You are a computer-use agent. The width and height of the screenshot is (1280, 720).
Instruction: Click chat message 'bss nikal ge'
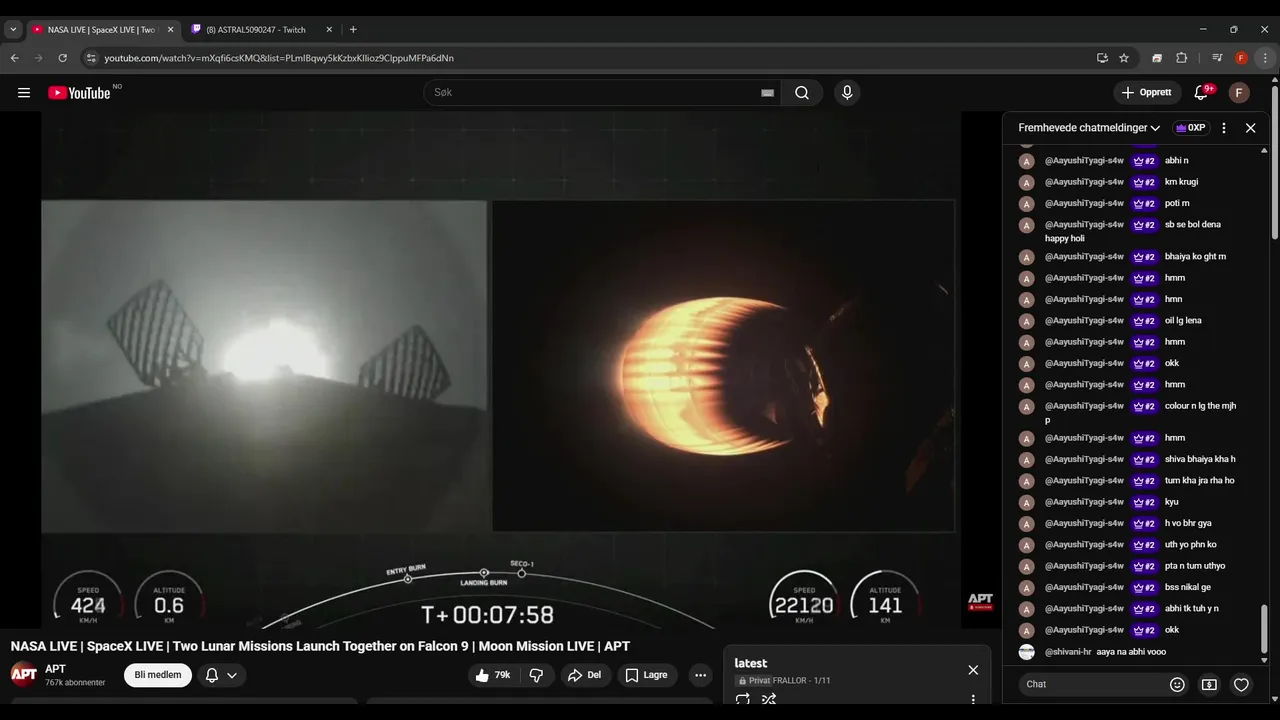click(1187, 588)
